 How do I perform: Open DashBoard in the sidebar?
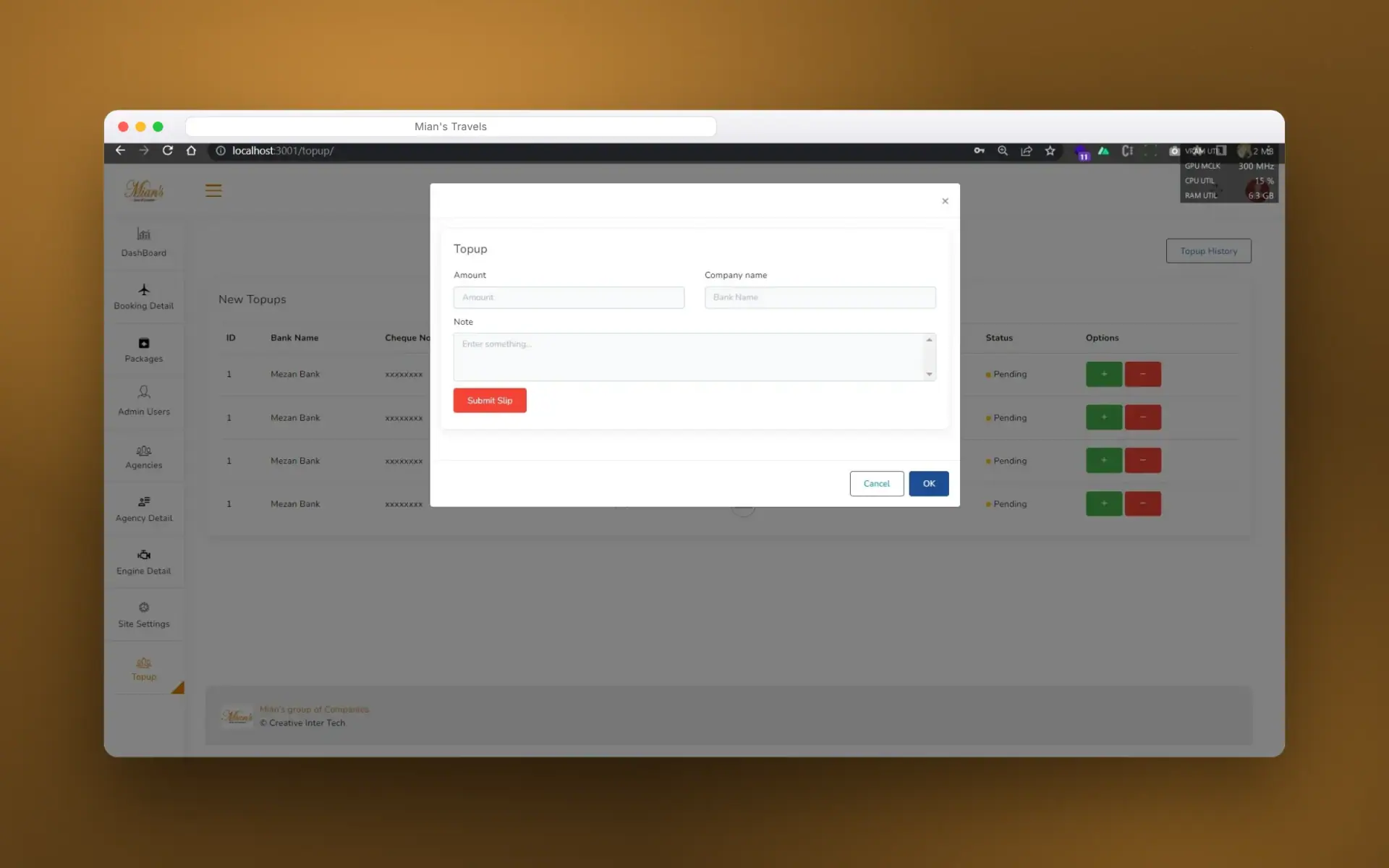click(x=144, y=242)
